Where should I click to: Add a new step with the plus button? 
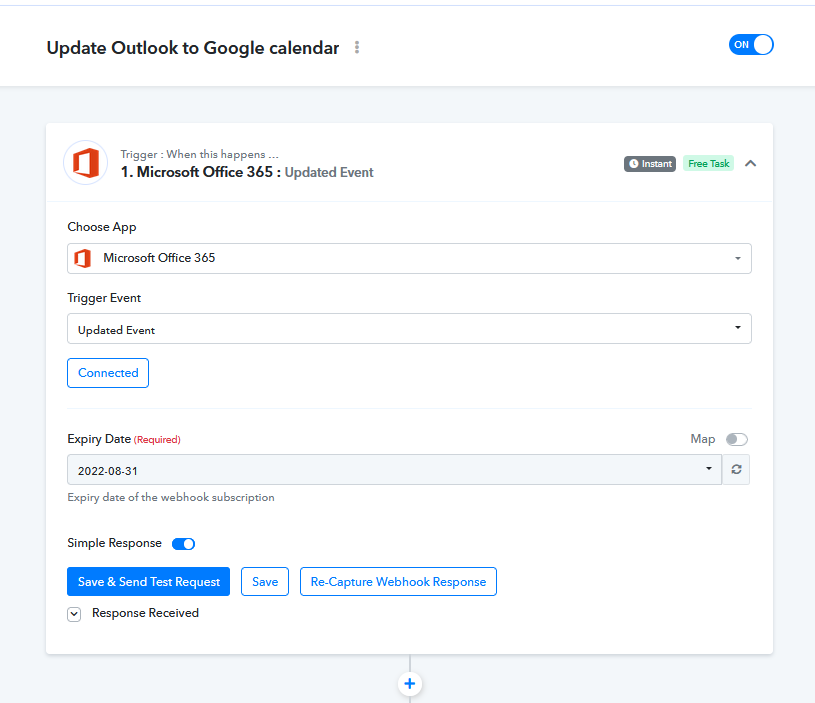point(410,684)
